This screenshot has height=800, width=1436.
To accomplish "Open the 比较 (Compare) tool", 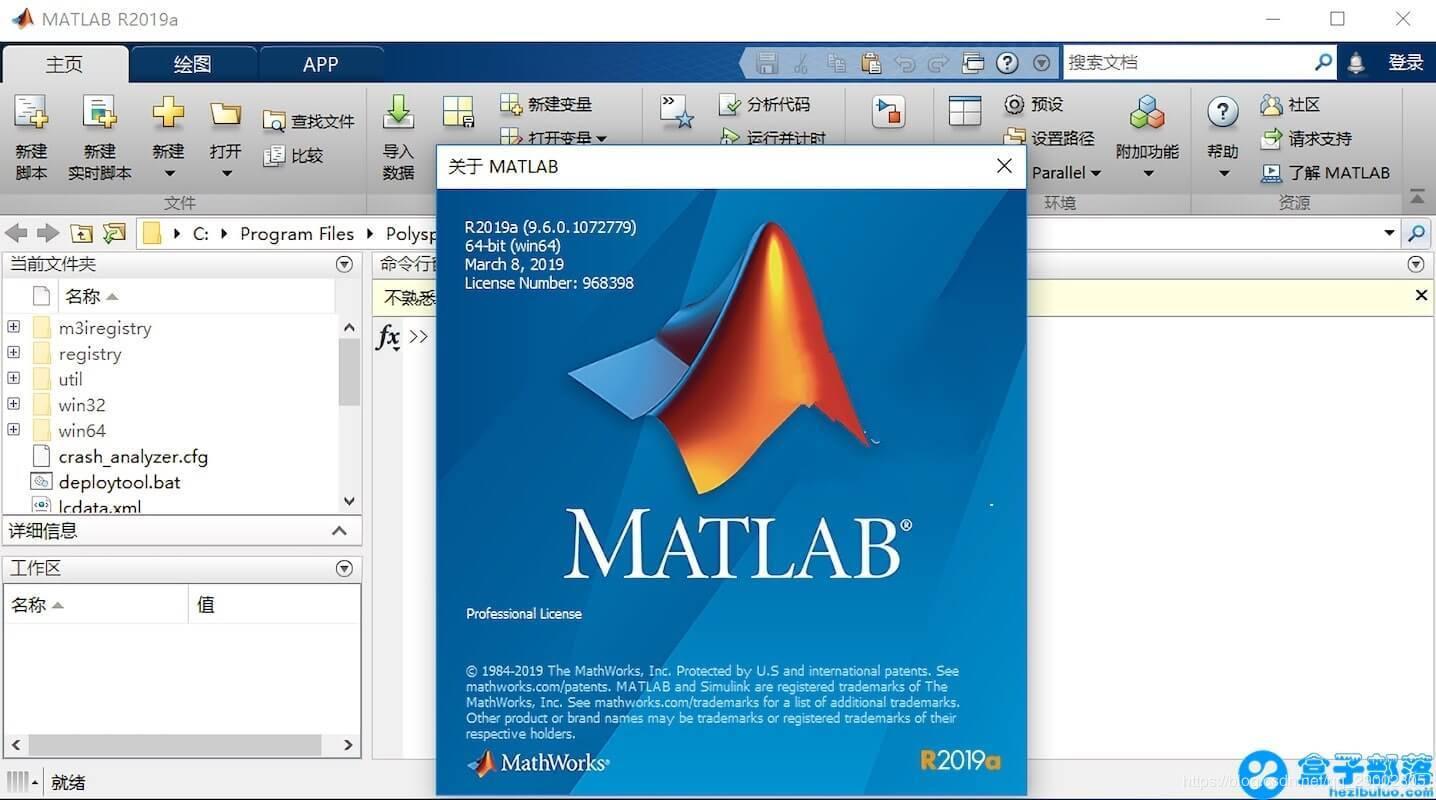I will tap(302, 156).
